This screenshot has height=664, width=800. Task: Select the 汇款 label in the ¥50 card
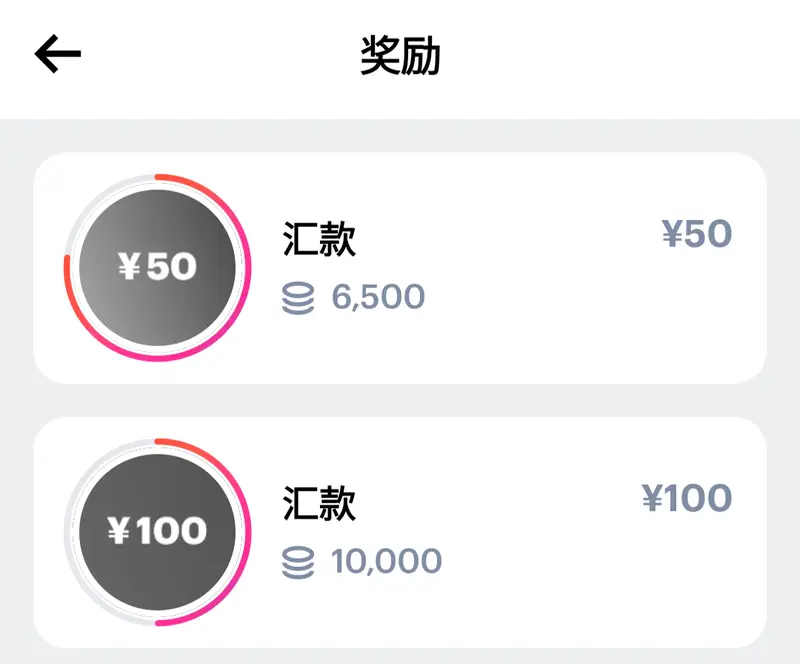click(x=319, y=238)
